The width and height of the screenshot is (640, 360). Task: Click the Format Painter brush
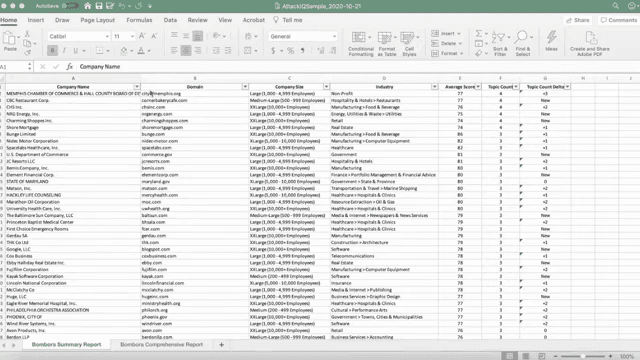pyautogui.click(x=27, y=52)
